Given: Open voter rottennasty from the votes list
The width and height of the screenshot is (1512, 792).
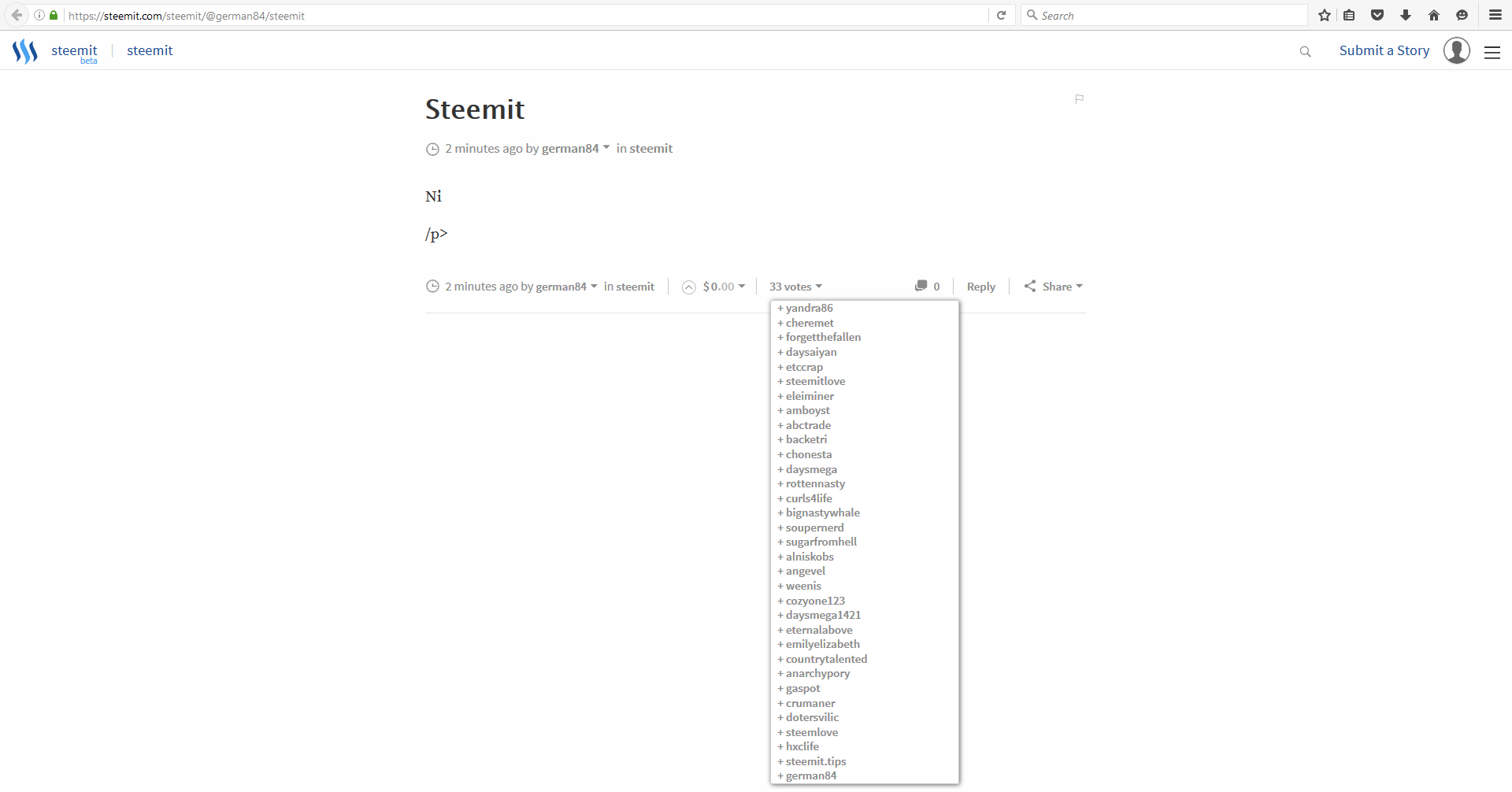Looking at the screenshot, I should [815, 483].
